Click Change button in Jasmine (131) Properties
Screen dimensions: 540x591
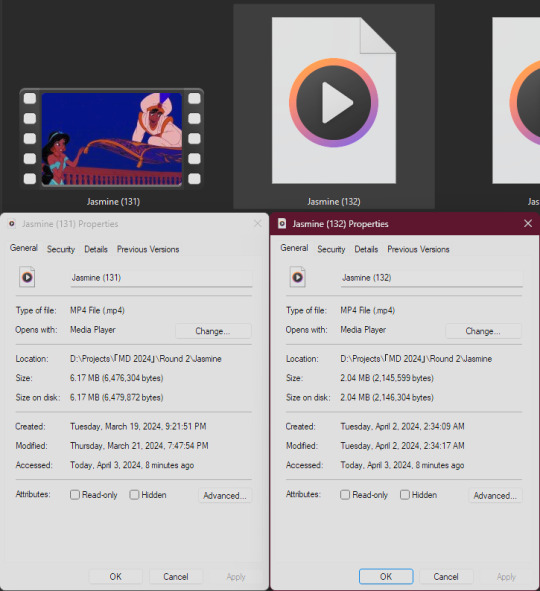[x=213, y=331]
